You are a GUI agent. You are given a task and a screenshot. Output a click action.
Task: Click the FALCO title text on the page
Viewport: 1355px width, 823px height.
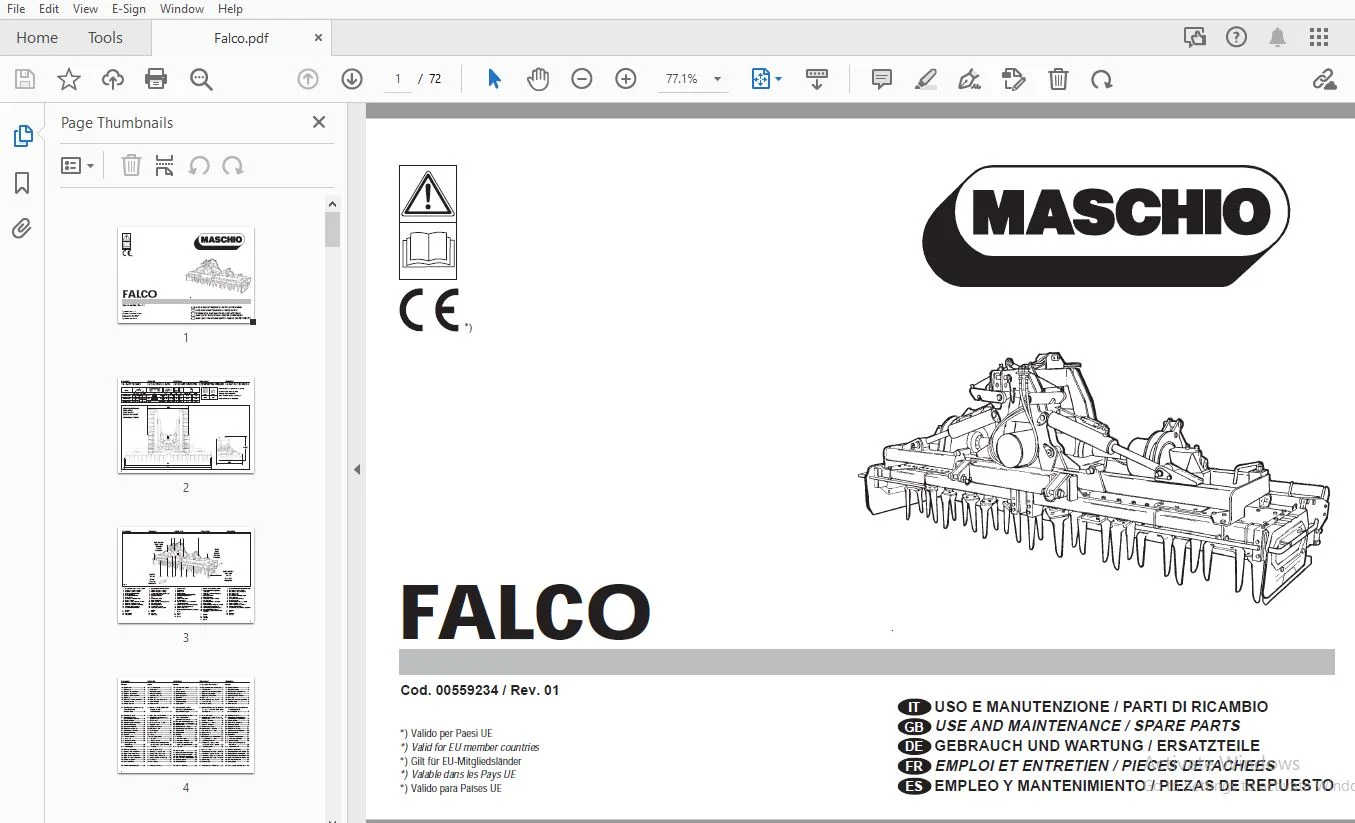526,612
